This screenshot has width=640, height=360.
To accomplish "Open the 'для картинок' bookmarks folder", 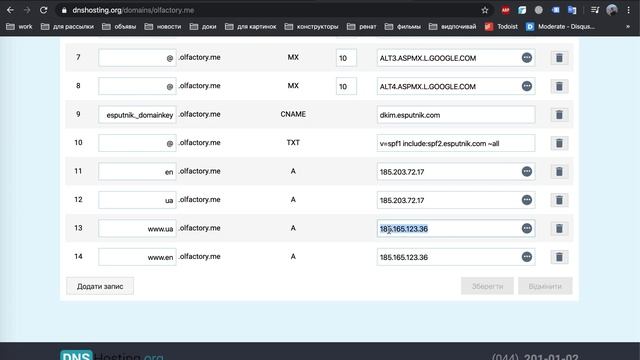I will point(251,27).
